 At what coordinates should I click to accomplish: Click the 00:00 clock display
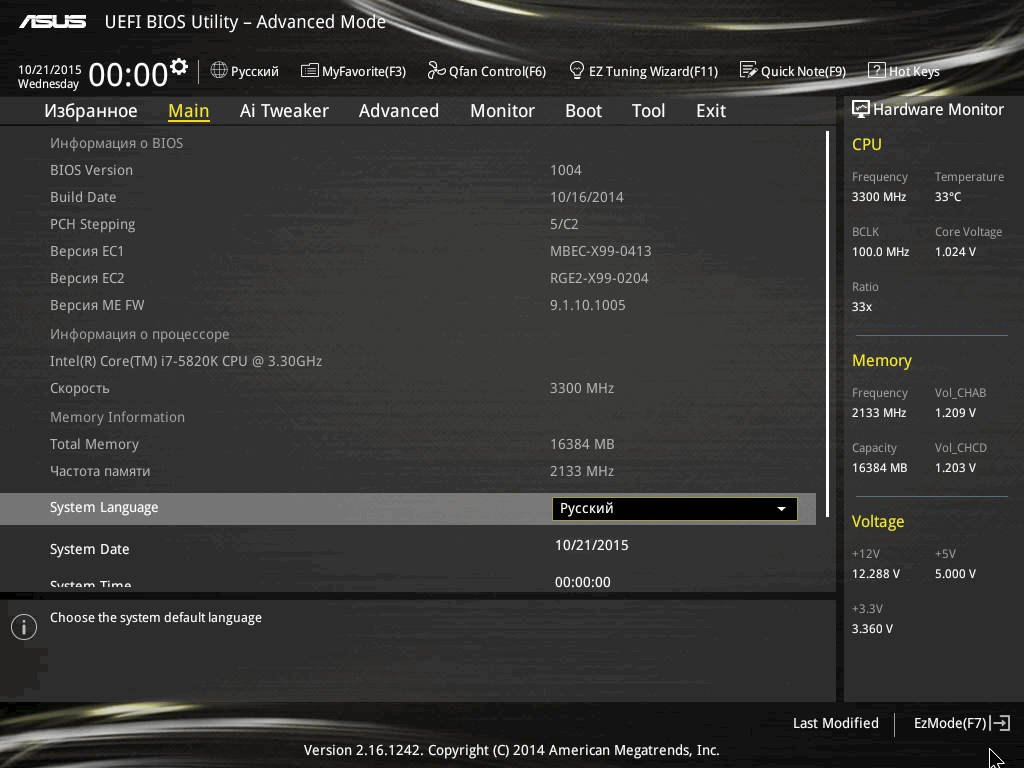coord(128,74)
